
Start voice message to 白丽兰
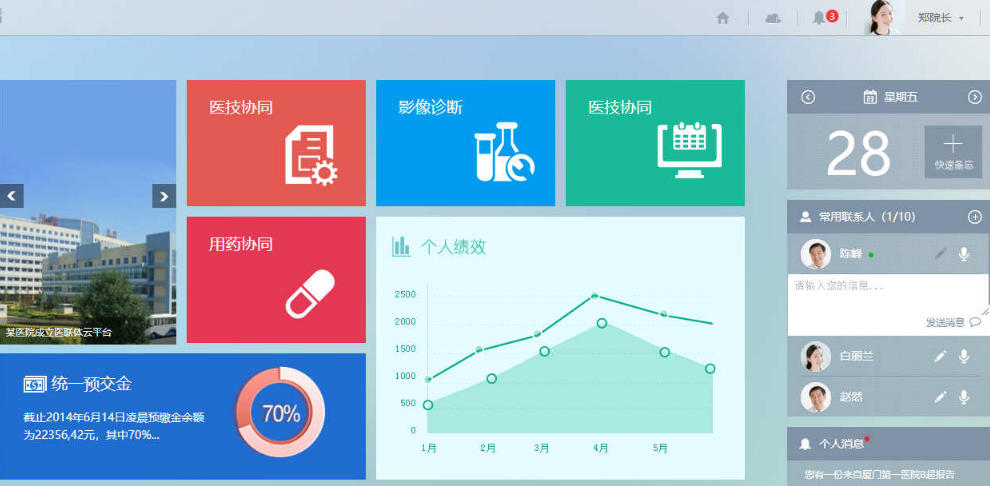tap(963, 357)
